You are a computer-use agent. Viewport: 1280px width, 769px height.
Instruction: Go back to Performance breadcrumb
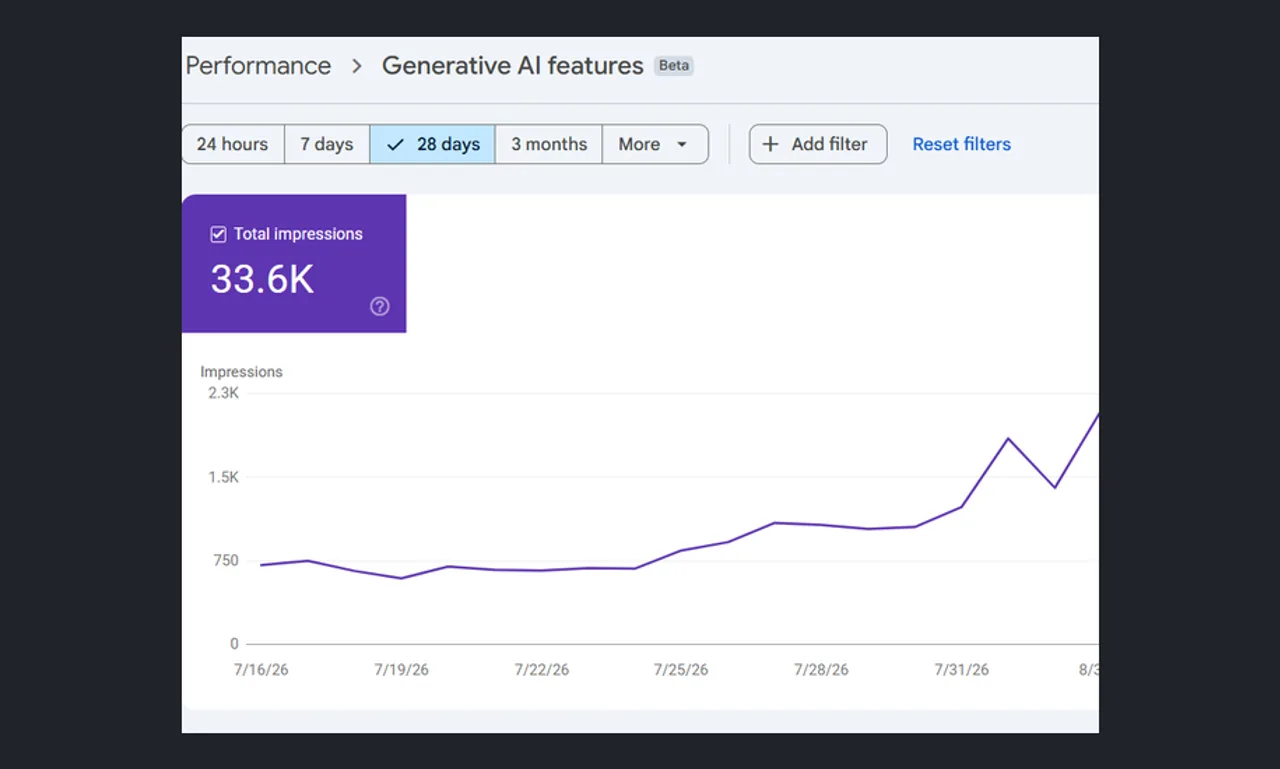[x=258, y=66]
